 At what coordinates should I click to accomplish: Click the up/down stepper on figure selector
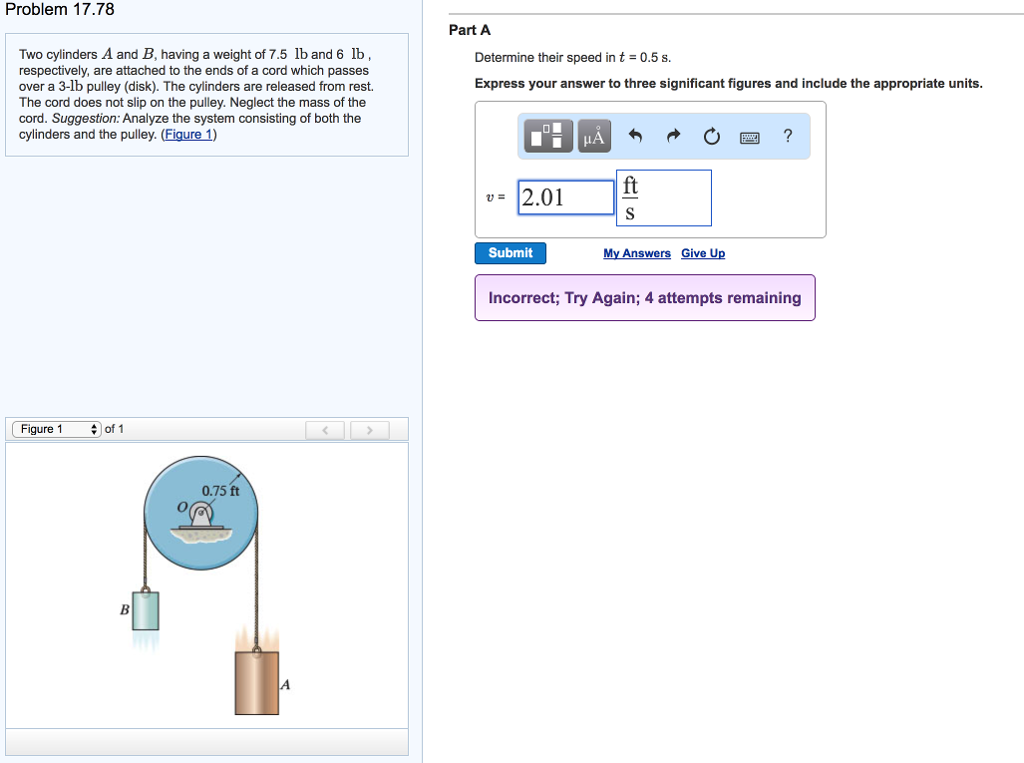(x=94, y=428)
